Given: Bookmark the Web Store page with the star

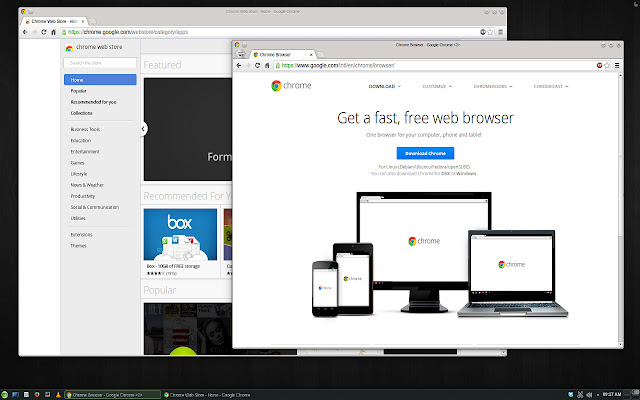Looking at the screenshot, I should (x=490, y=32).
